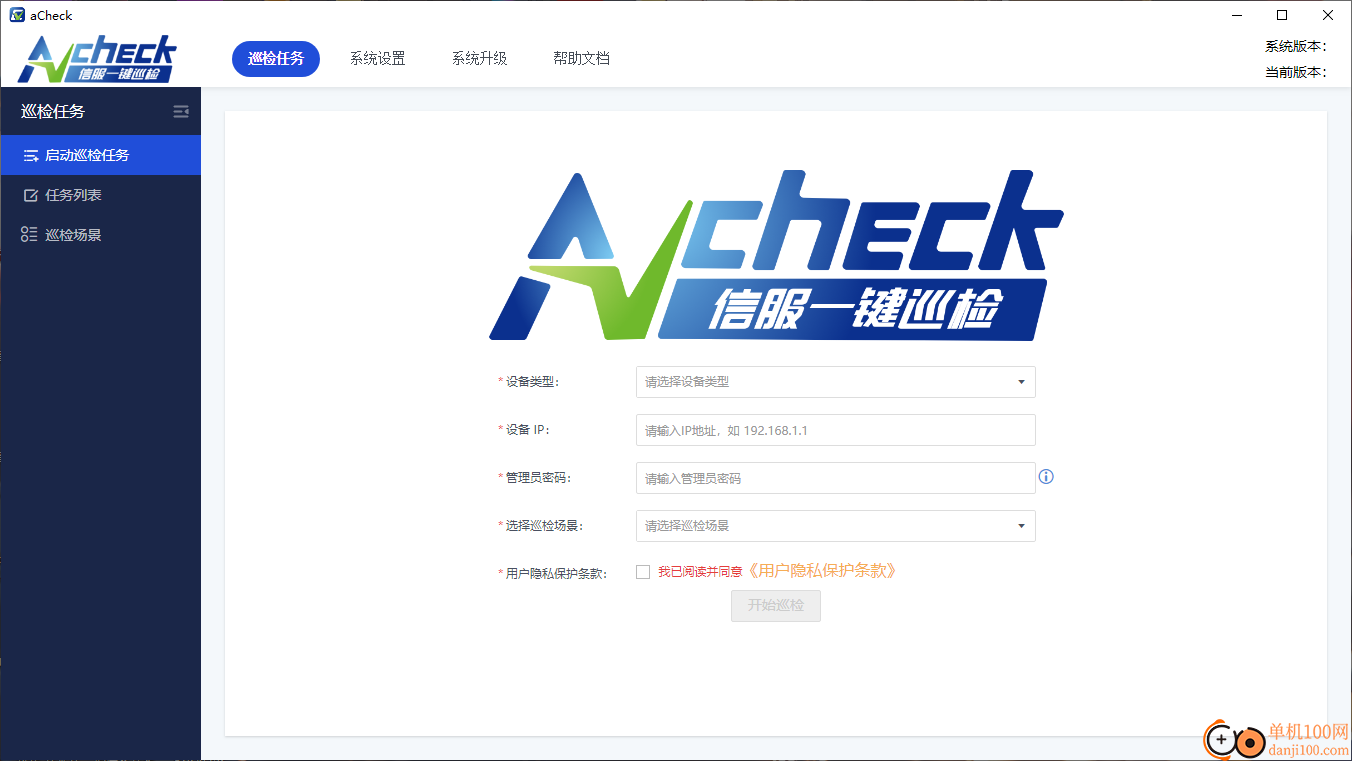The height and width of the screenshot is (761, 1352).
Task: Click the aCheck app icon in the title bar
Action: (17, 15)
